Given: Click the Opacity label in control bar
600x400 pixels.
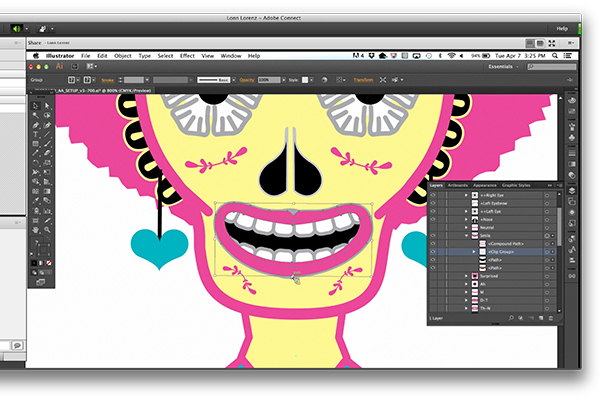Looking at the screenshot, I should coord(245,77).
